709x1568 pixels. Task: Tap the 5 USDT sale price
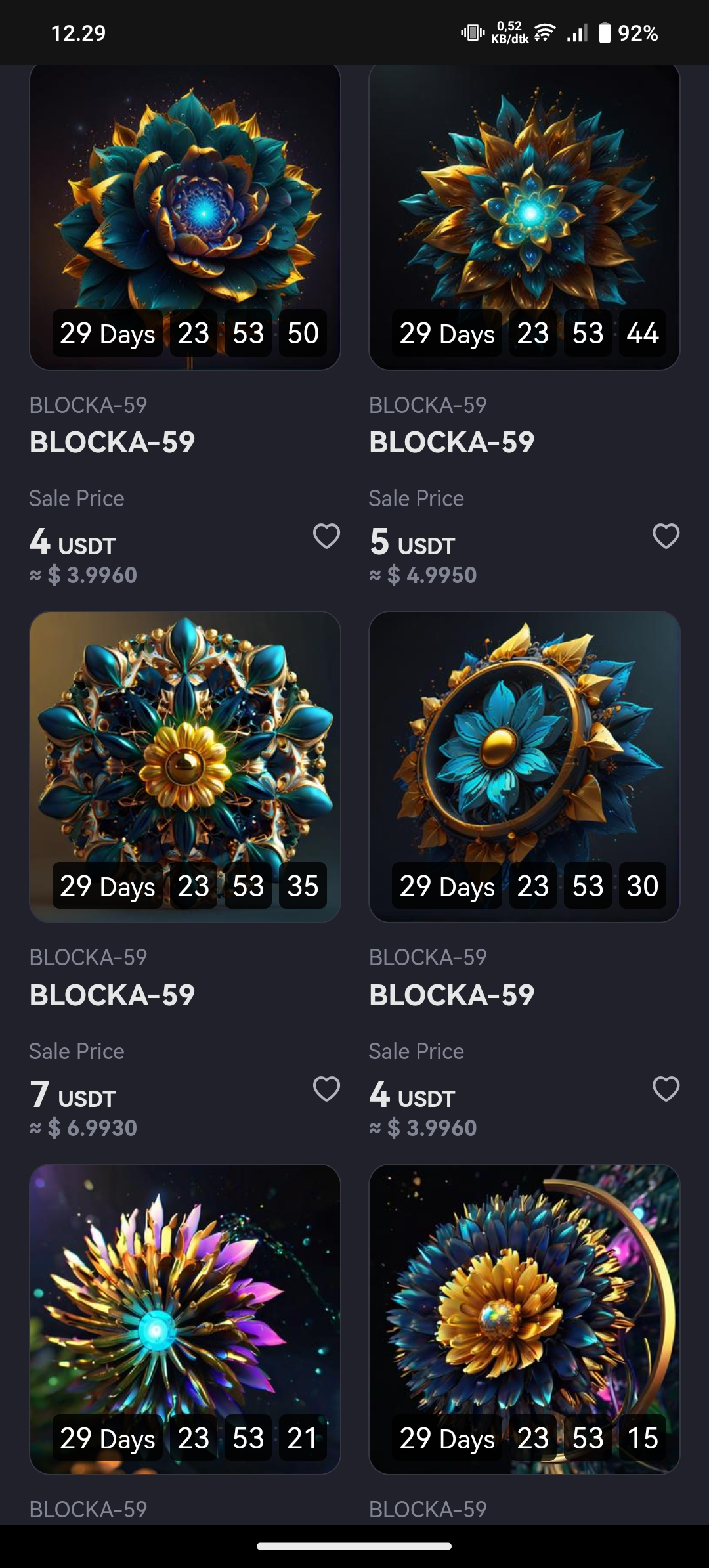[x=412, y=543]
